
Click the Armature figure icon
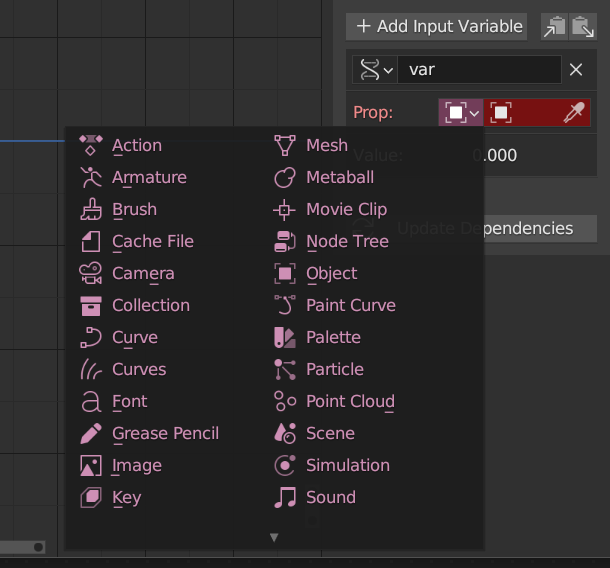coord(91,177)
